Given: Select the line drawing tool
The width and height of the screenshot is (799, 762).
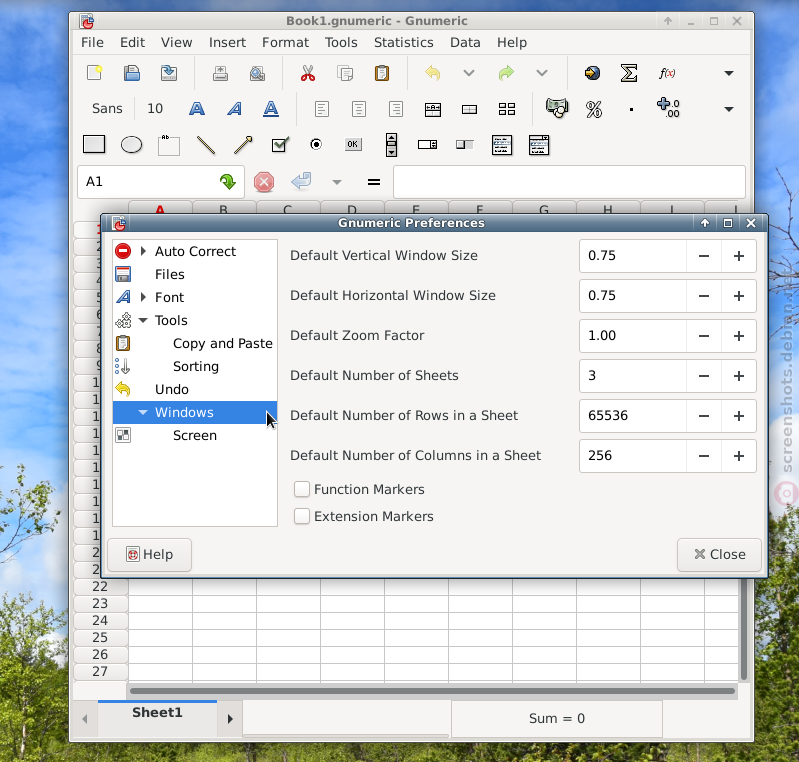Looking at the screenshot, I should click(x=206, y=145).
